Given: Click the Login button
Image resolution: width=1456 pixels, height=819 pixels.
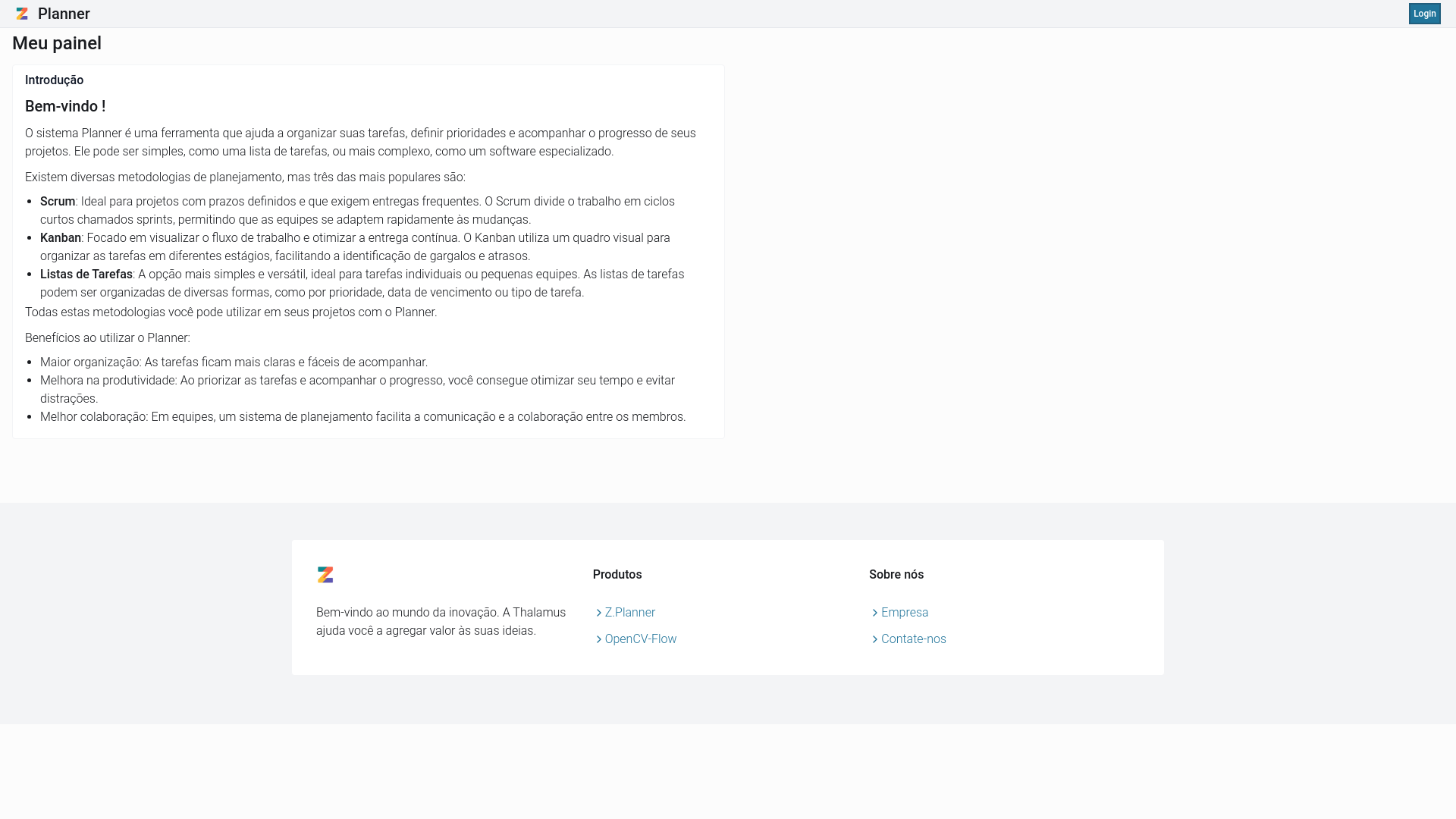Looking at the screenshot, I should coord(1424,14).
